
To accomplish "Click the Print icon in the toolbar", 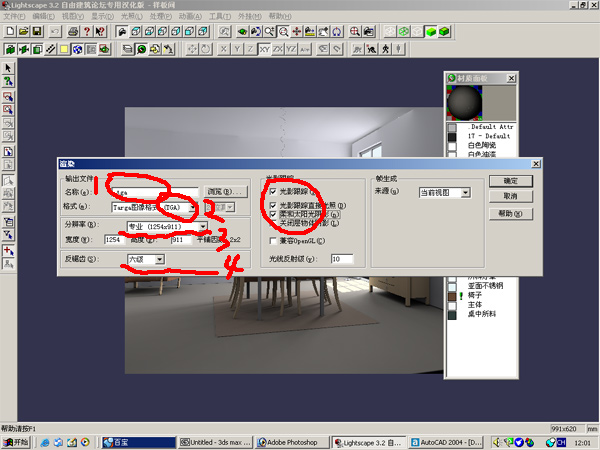I will pyautogui.click(x=73, y=32).
